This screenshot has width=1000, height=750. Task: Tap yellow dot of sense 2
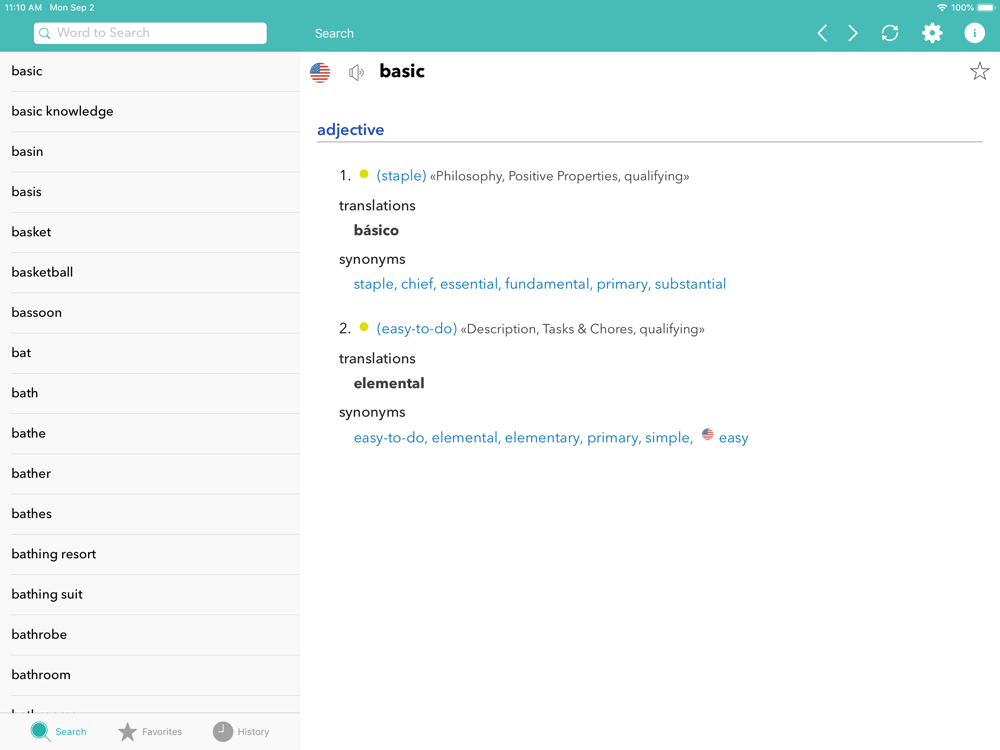point(364,327)
